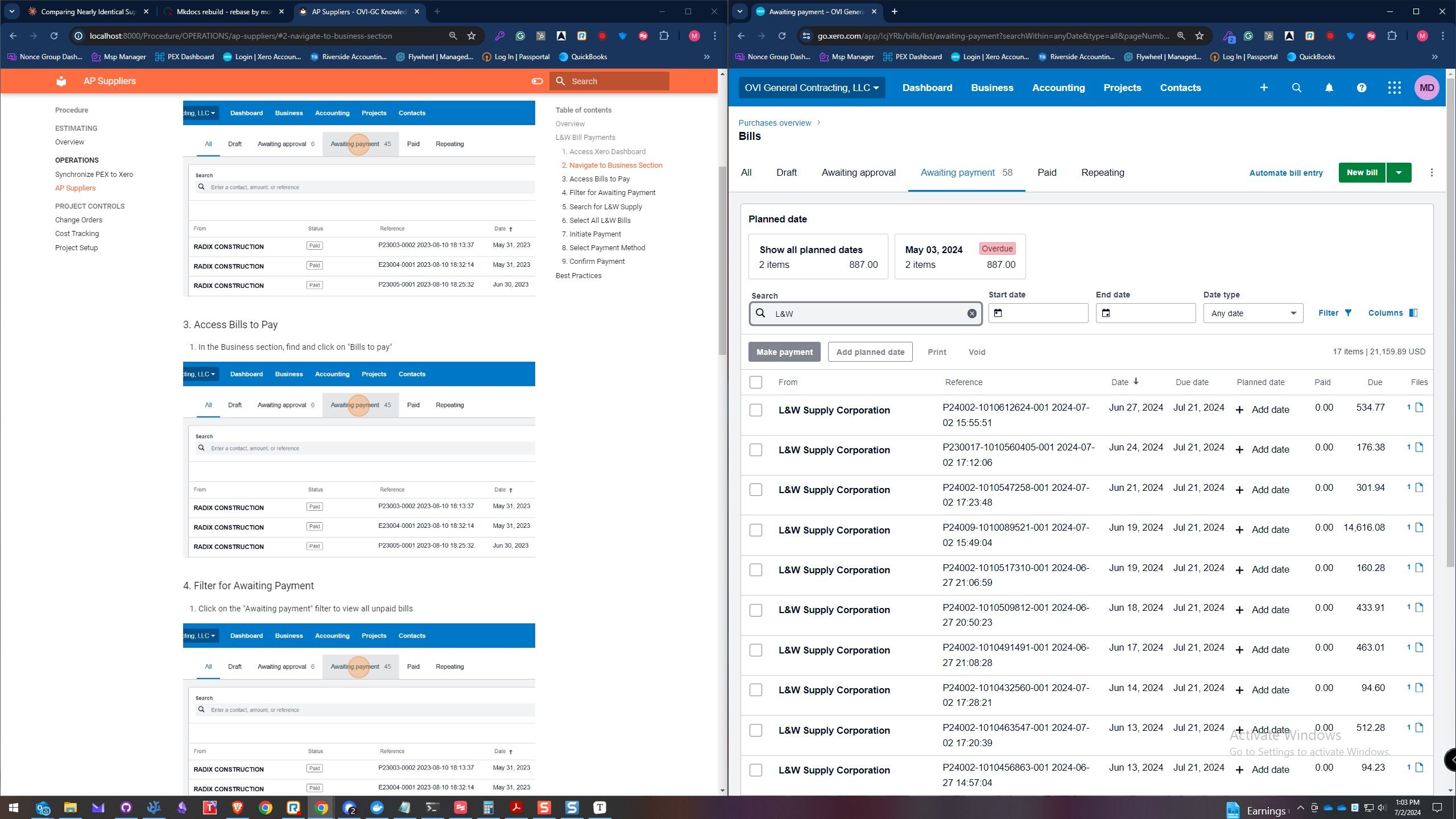The height and width of the screenshot is (819, 1456).
Task: Open the Accounting menu in Xero
Action: pyautogui.click(x=1058, y=88)
